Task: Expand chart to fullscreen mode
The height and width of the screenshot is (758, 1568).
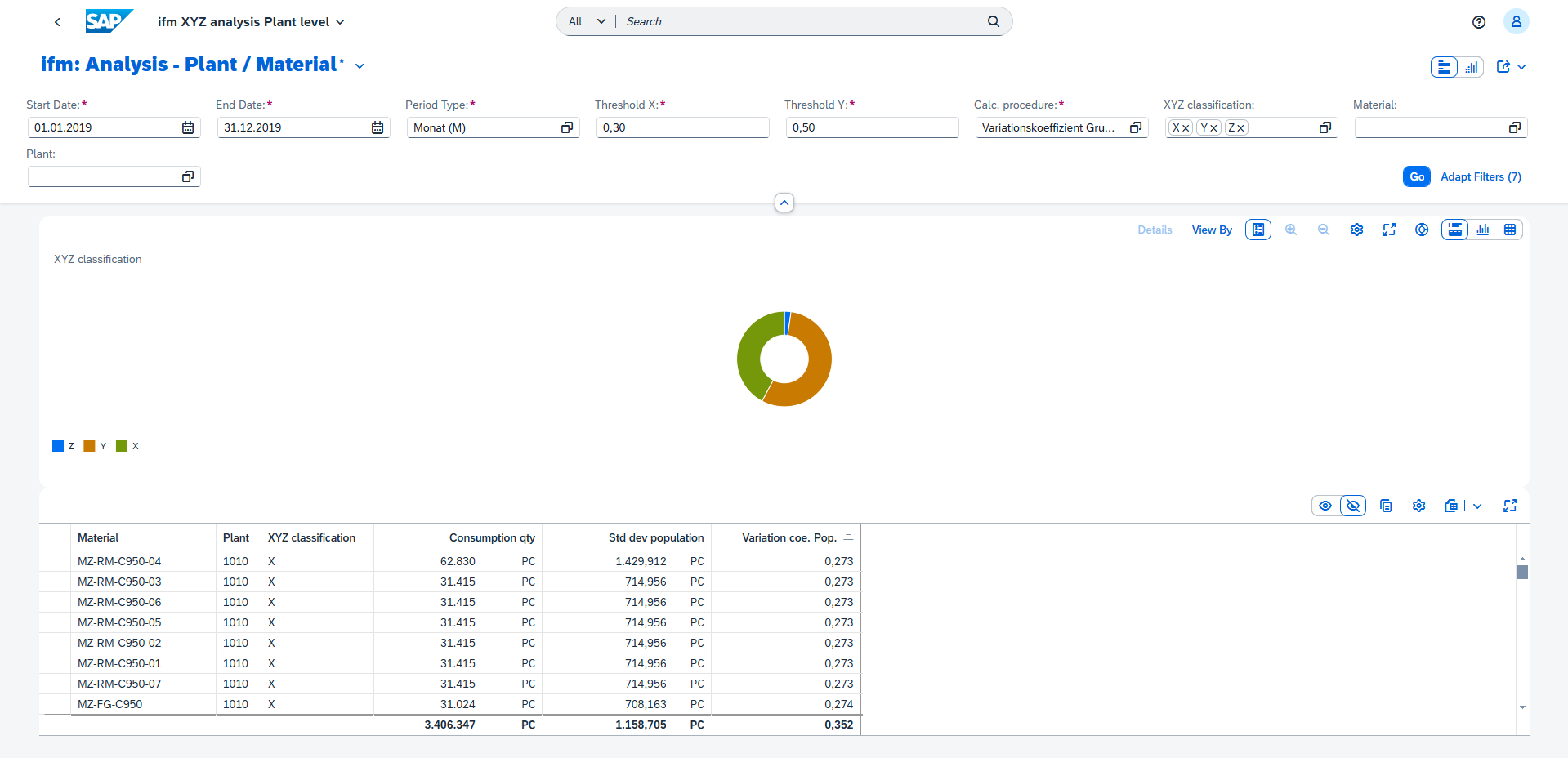Action: pyautogui.click(x=1389, y=230)
